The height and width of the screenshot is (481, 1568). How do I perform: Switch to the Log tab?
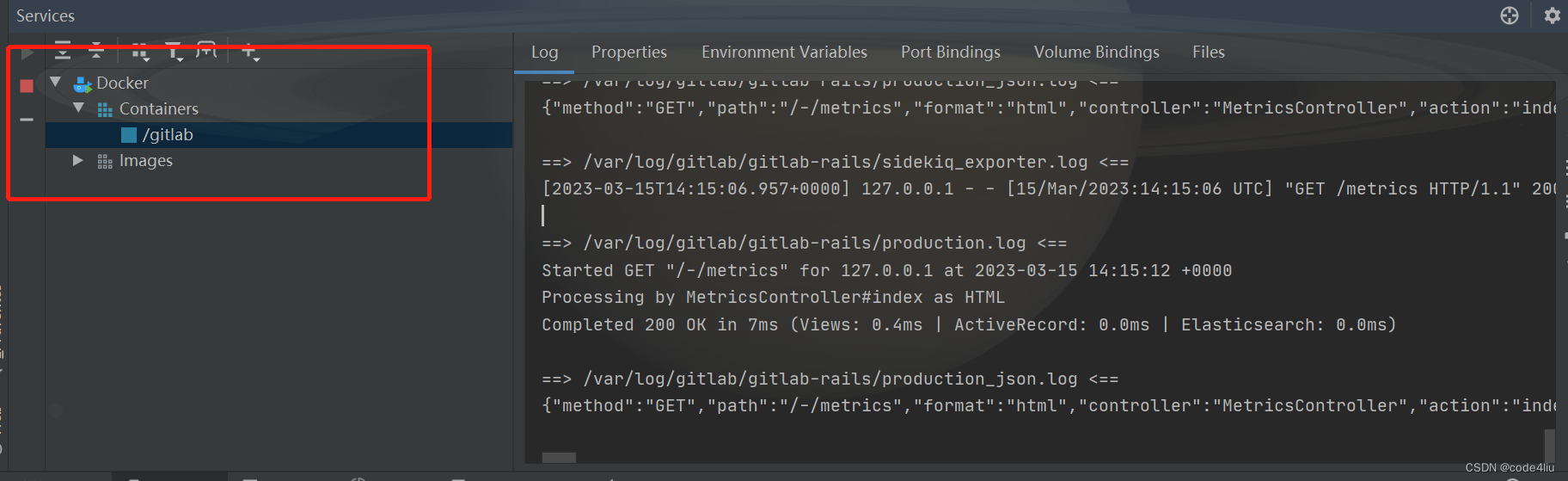[x=544, y=52]
